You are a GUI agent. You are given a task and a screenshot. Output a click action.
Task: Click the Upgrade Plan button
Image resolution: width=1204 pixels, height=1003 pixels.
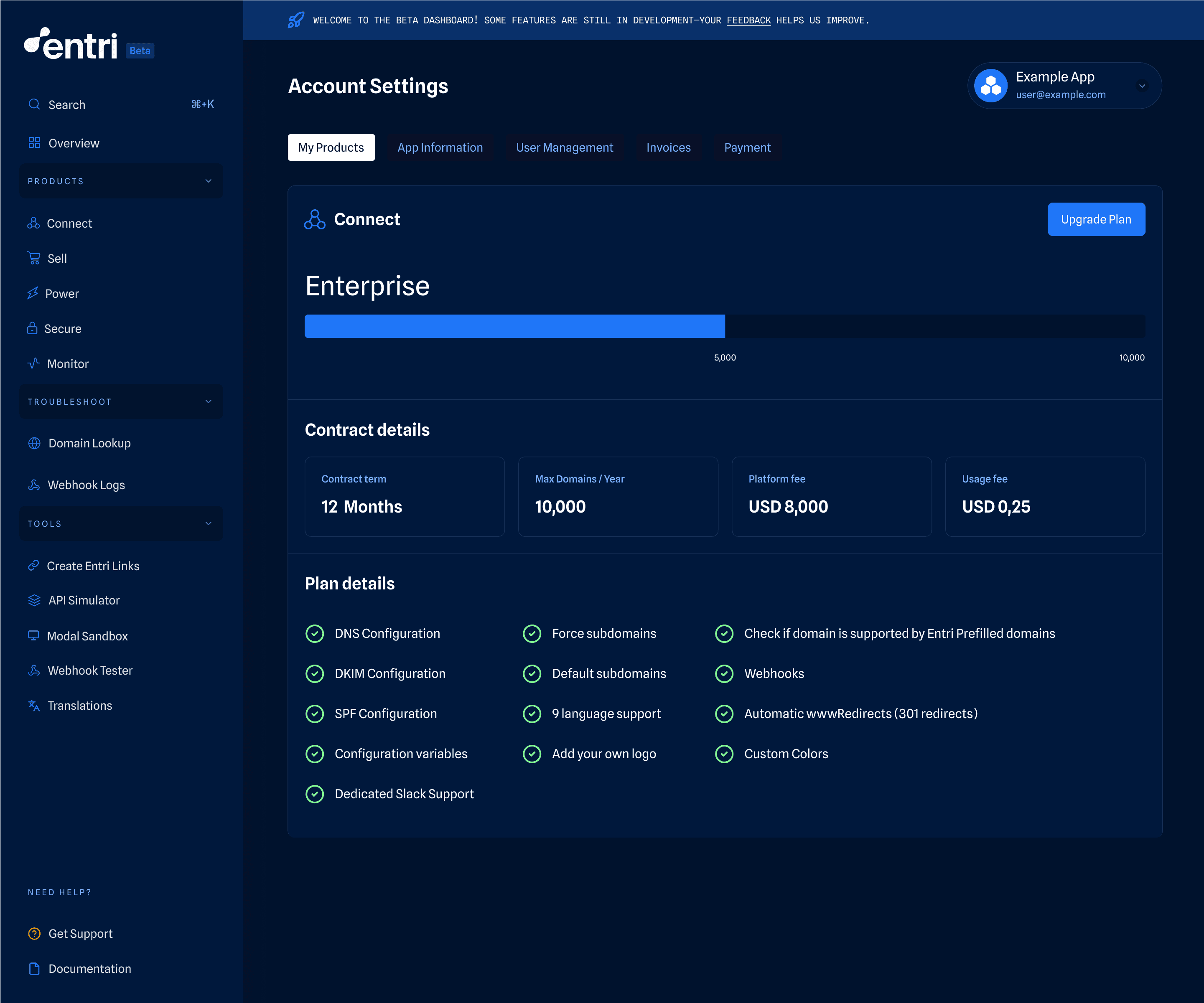coord(1096,219)
